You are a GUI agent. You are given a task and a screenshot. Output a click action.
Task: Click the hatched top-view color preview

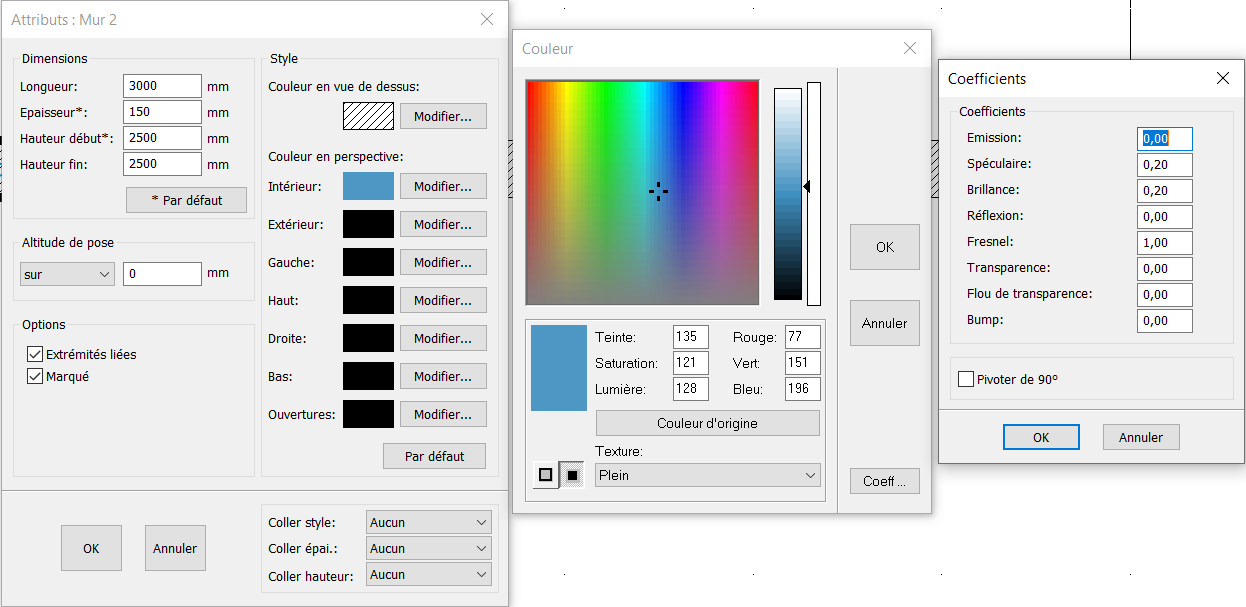(368, 116)
